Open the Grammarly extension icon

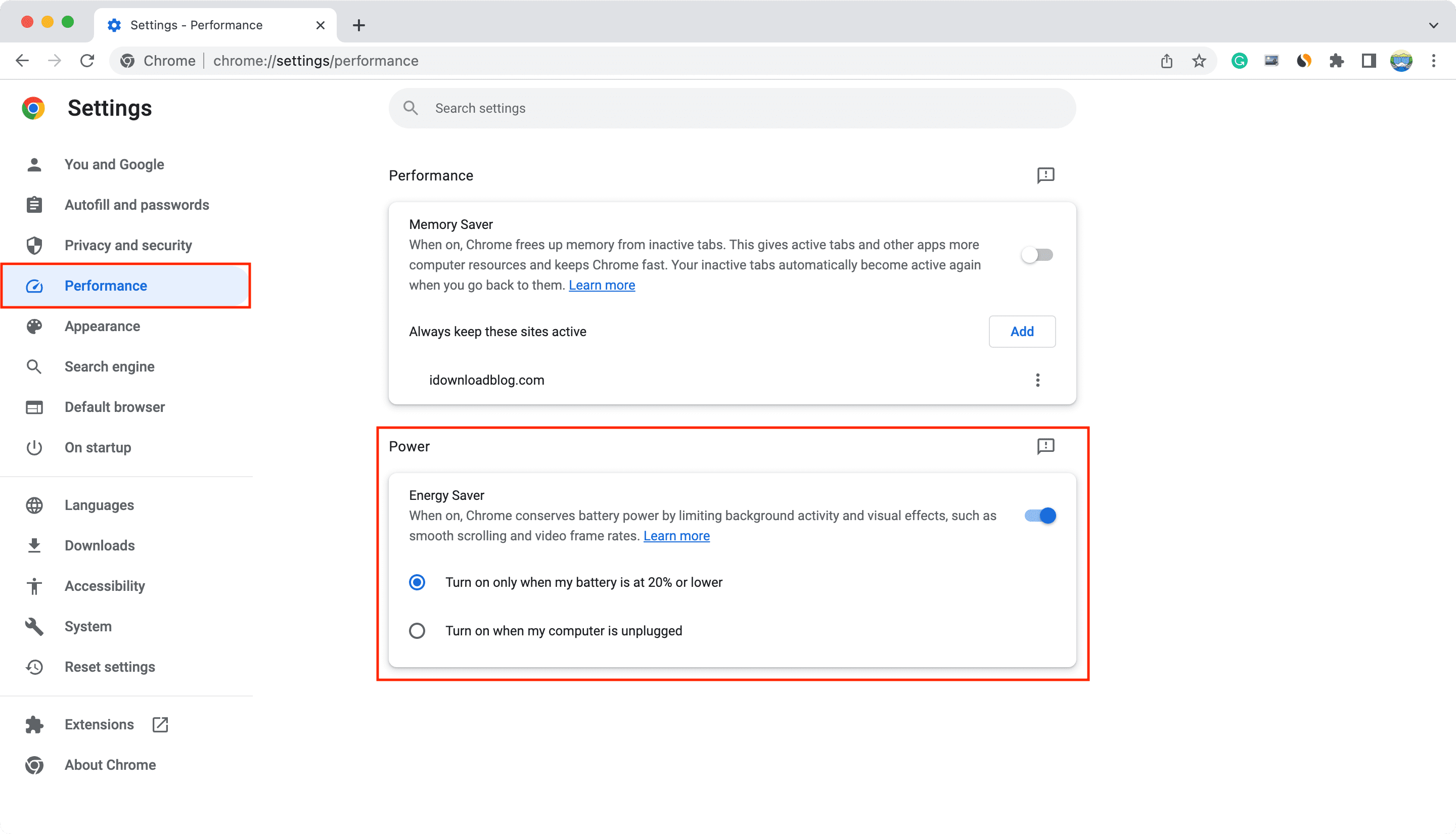coord(1240,61)
